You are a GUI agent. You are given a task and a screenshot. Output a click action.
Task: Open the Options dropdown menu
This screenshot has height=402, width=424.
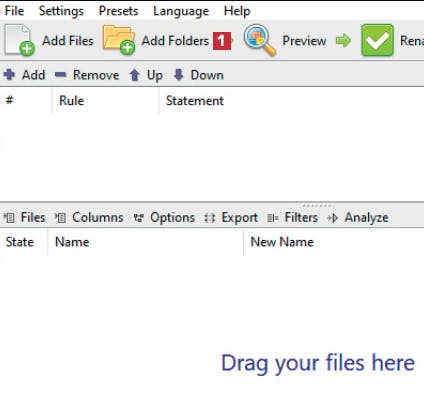(164, 218)
